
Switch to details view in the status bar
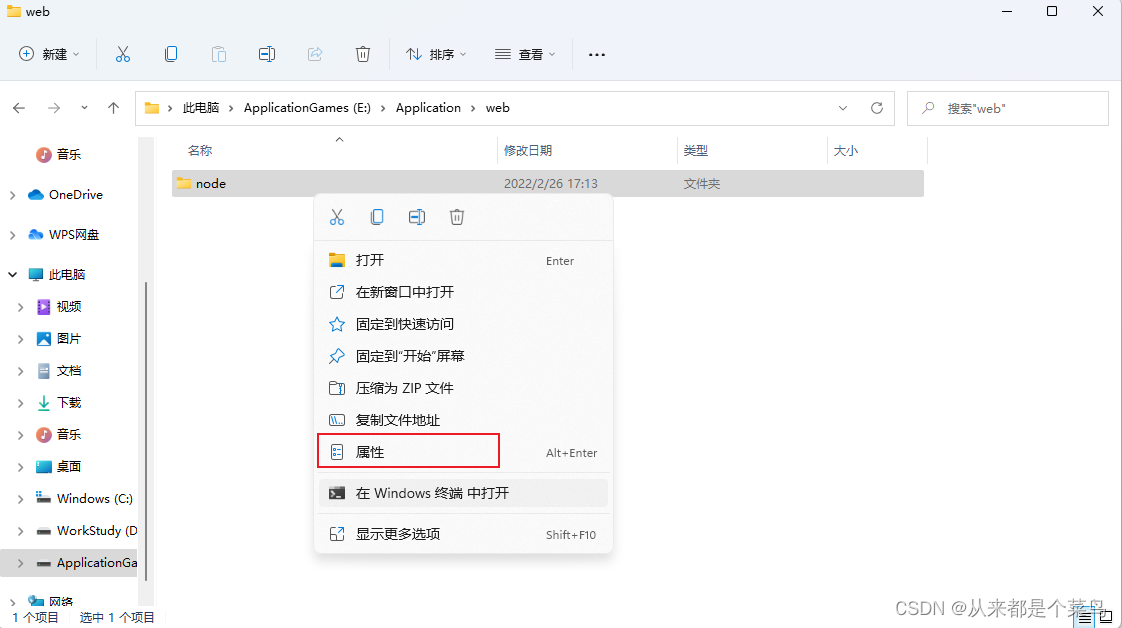(1083, 618)
